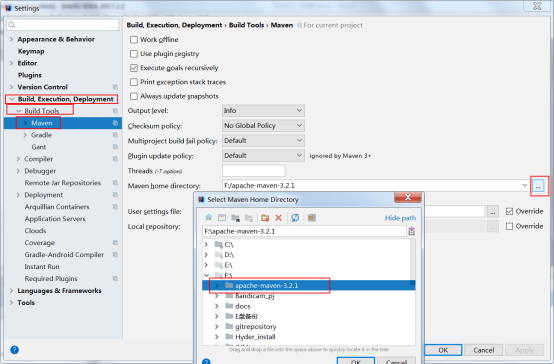554x364 pixels.
Task: Collapse Build, Execution, Deployment node
Action: point(12,99)
